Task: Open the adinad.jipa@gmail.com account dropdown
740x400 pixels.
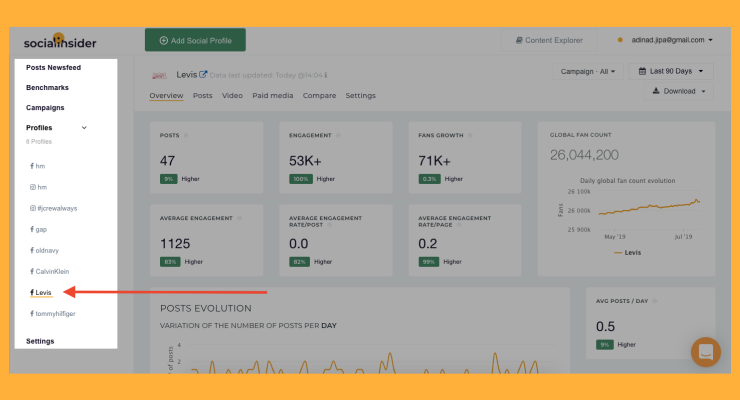Action: click(x=672, y=40)
